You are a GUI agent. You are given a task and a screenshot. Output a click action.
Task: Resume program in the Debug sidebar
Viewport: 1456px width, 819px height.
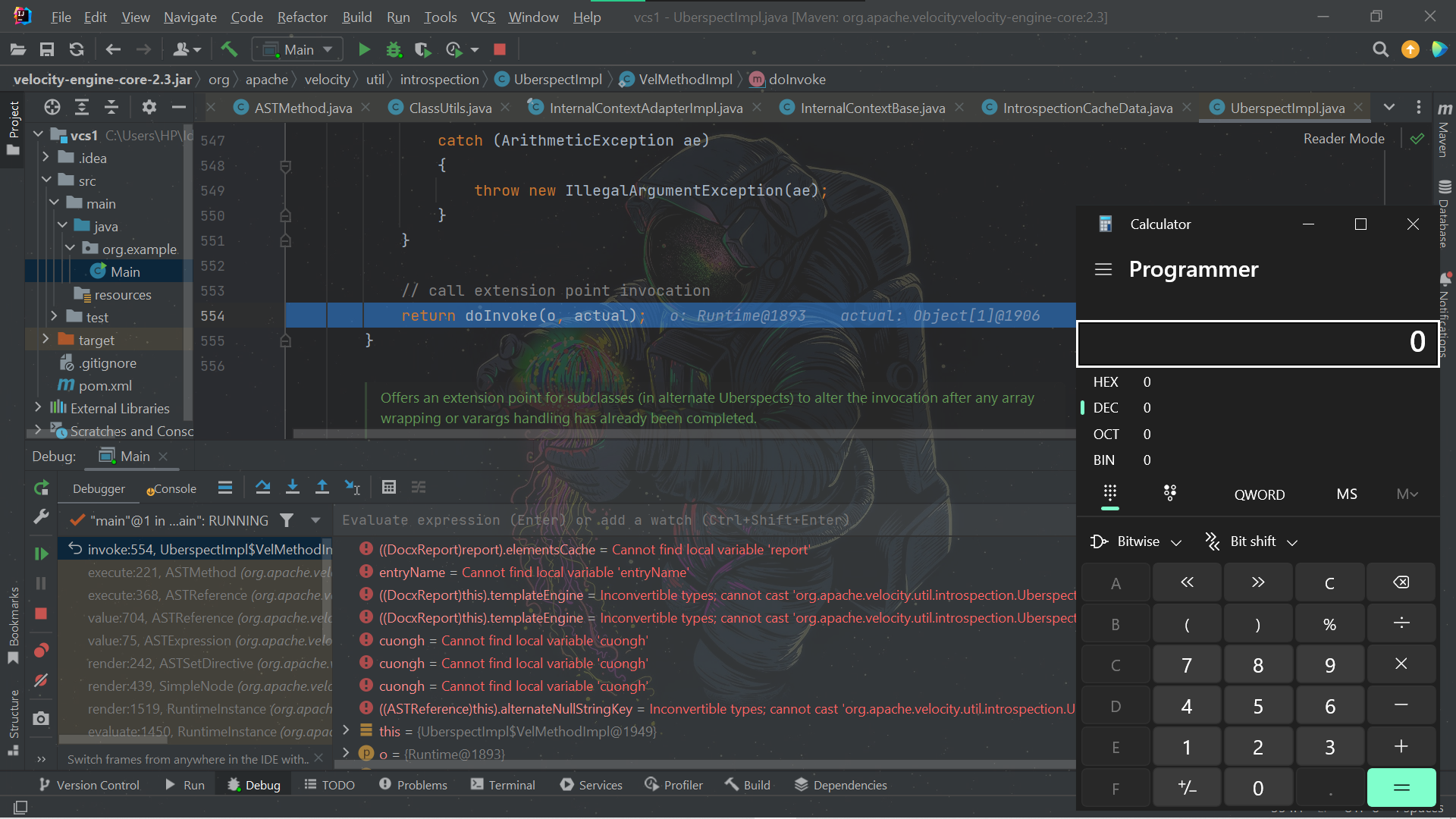click(x=42, y=554)
